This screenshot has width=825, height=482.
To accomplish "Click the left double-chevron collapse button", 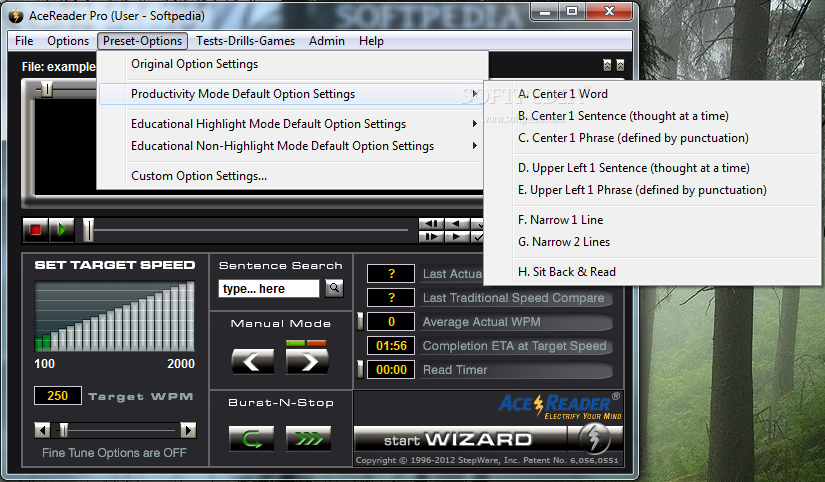I will pyautogui.click(x=607, y=65).
